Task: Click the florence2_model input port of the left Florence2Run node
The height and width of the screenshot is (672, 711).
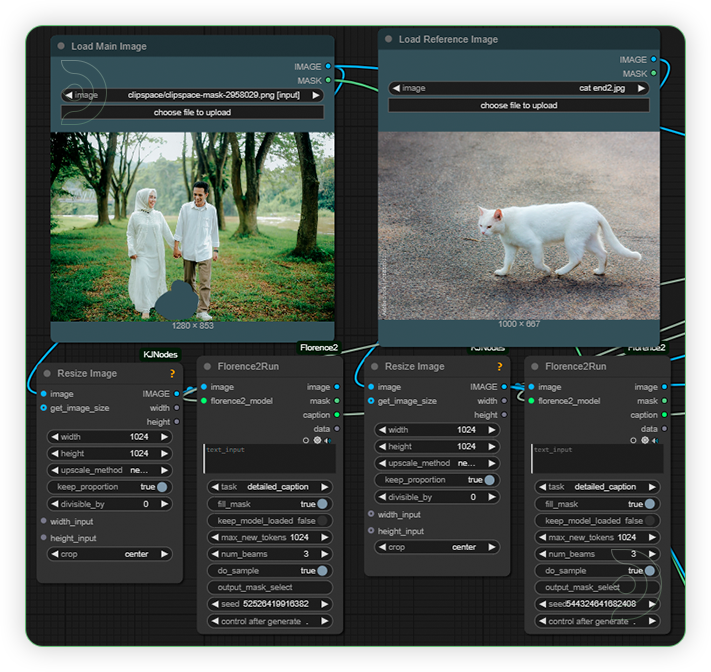Action: 204,400
